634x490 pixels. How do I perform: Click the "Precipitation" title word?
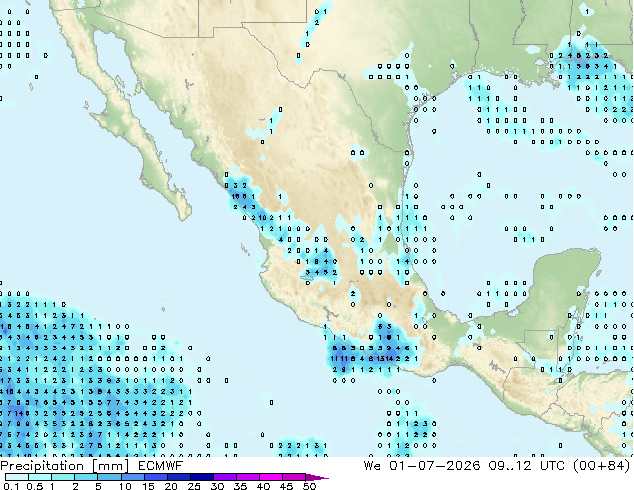click(x=42, y=466)
